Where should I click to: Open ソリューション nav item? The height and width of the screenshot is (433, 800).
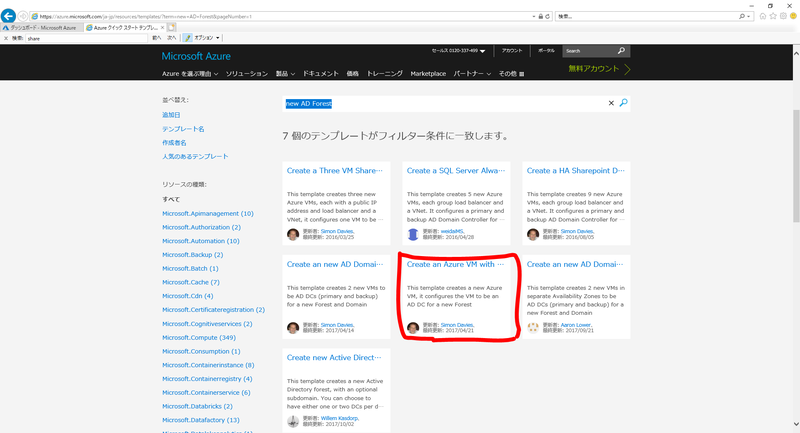(247, 74)
